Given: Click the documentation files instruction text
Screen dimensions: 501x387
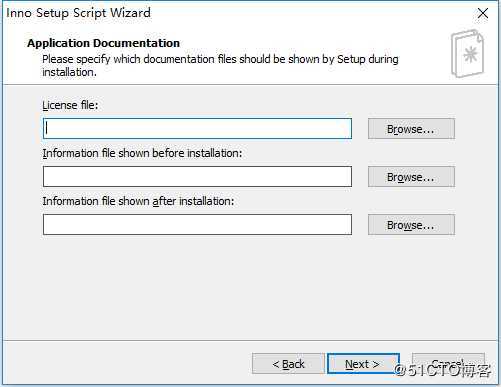Looking at the screenshot, I should coord(220,65).
